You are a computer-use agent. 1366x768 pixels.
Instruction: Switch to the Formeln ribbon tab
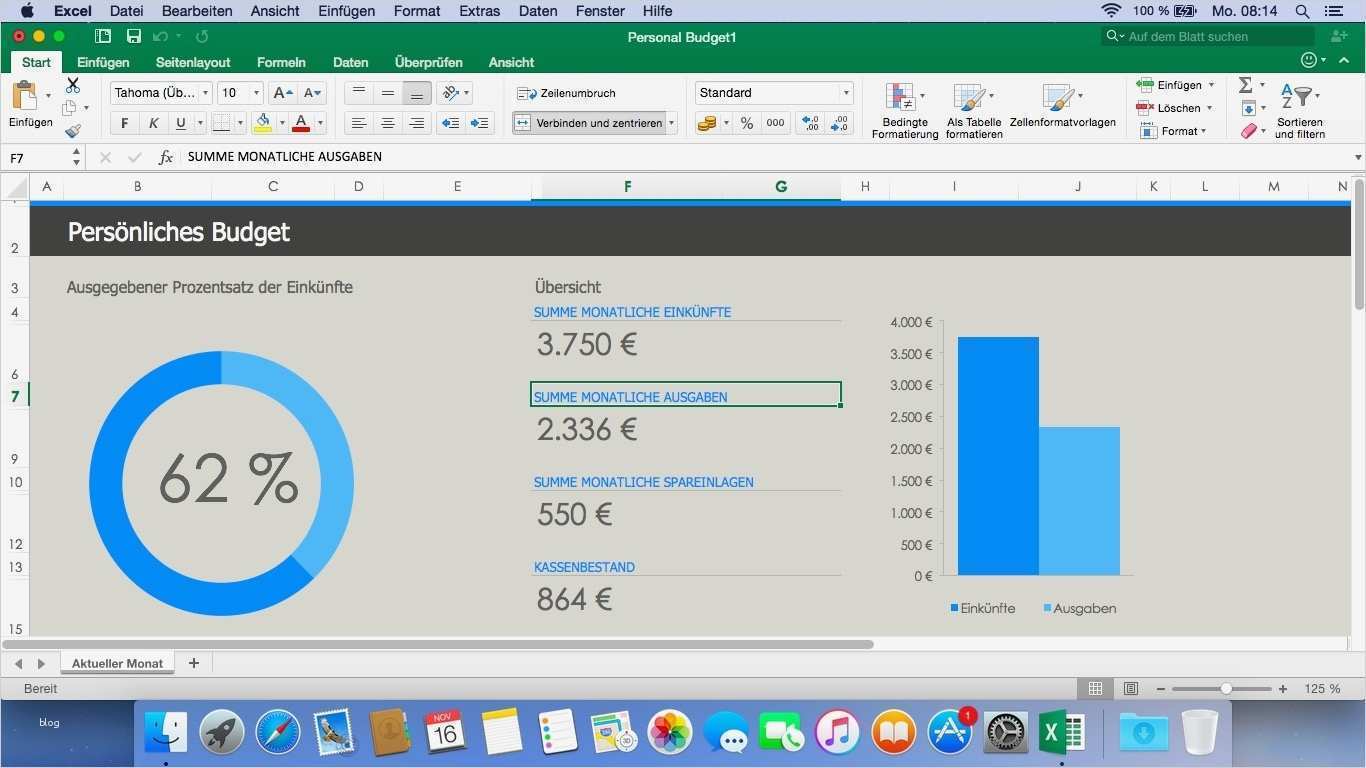pos(281,62)
